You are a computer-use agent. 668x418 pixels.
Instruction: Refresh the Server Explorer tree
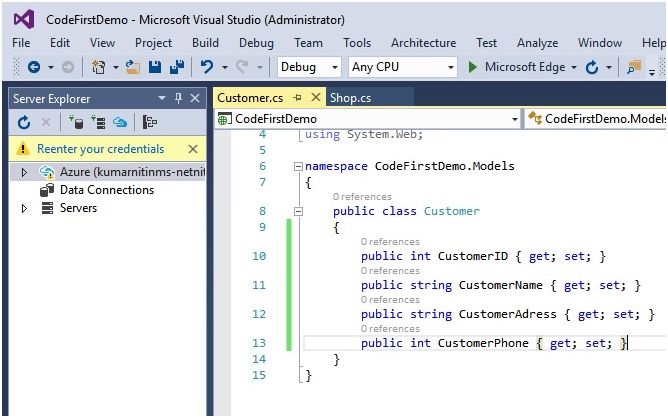click(x=24, y=123)
